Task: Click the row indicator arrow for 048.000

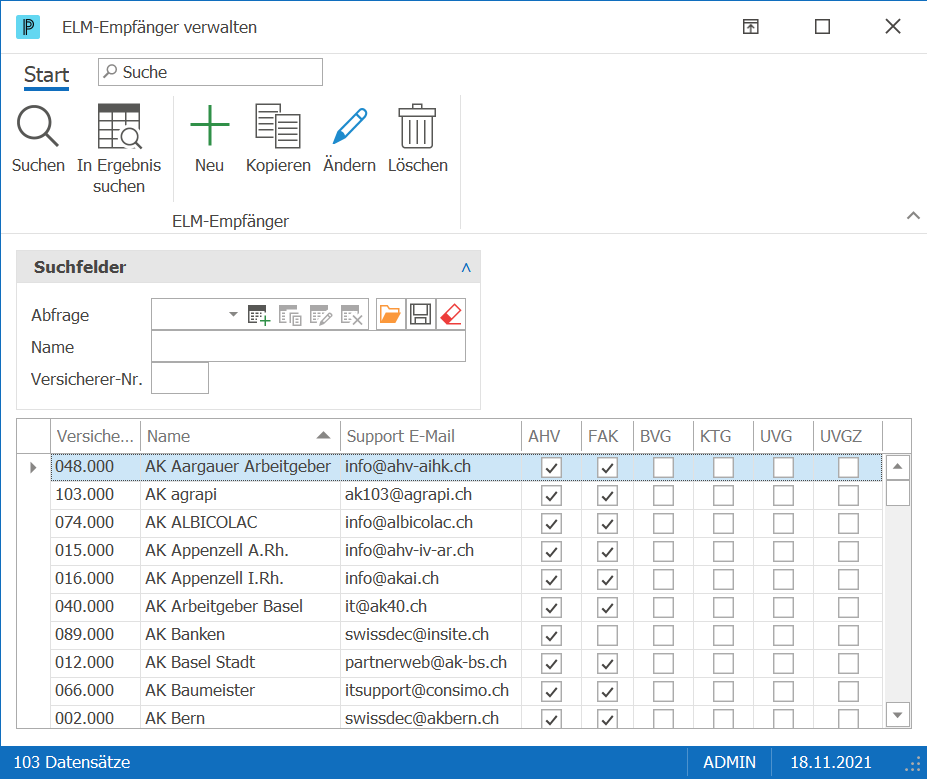Action: [33, 467]
